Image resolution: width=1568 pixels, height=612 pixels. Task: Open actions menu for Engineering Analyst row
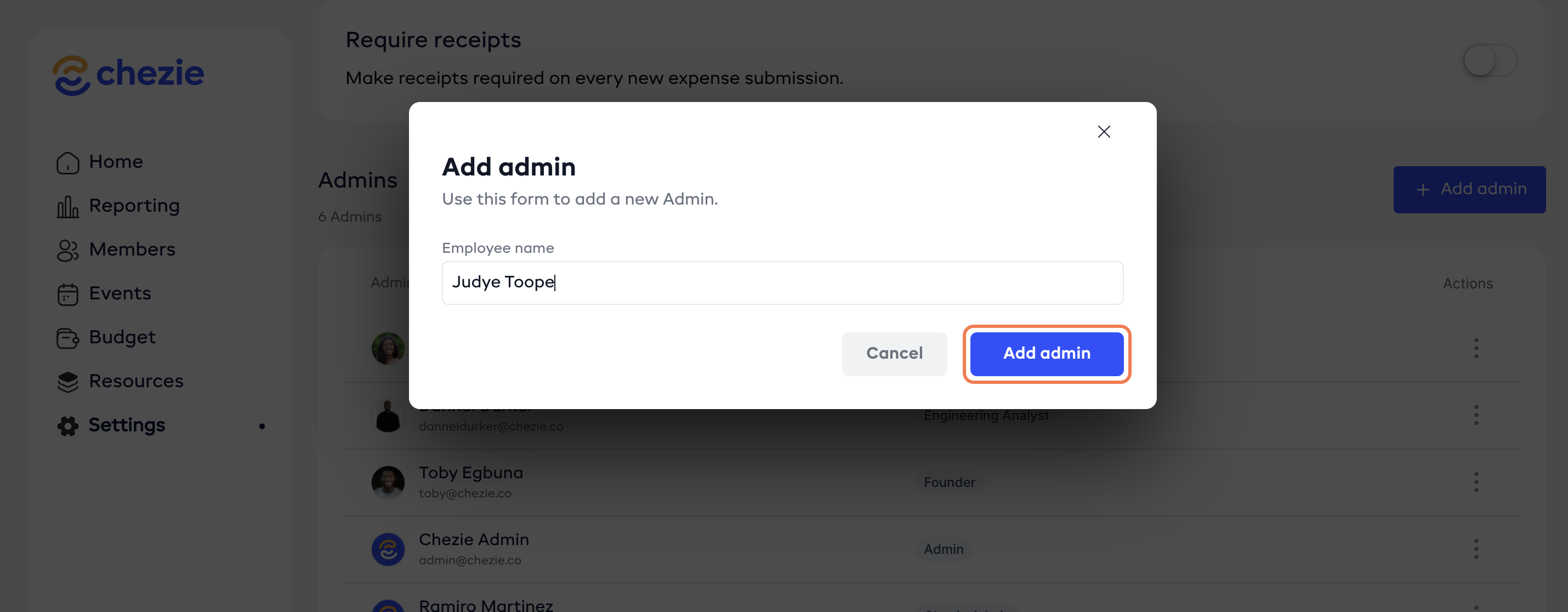1475,415
